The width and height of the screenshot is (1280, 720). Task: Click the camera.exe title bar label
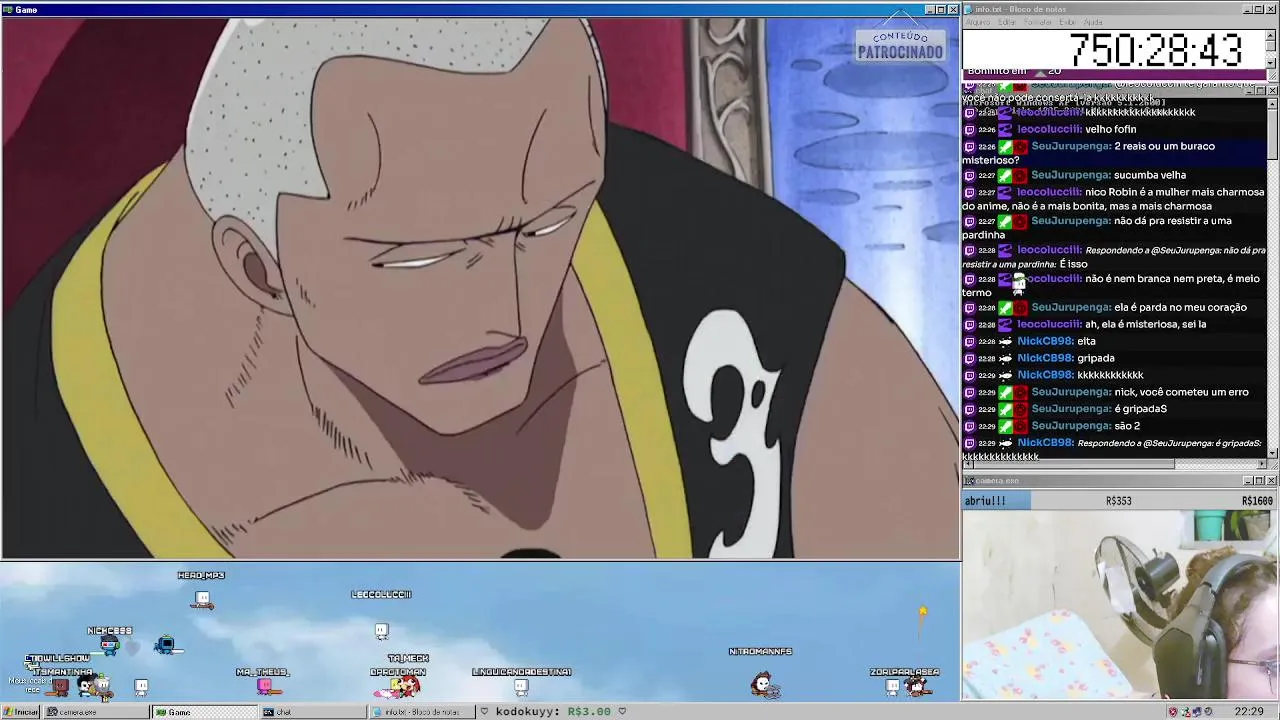[x=997, y=481]
